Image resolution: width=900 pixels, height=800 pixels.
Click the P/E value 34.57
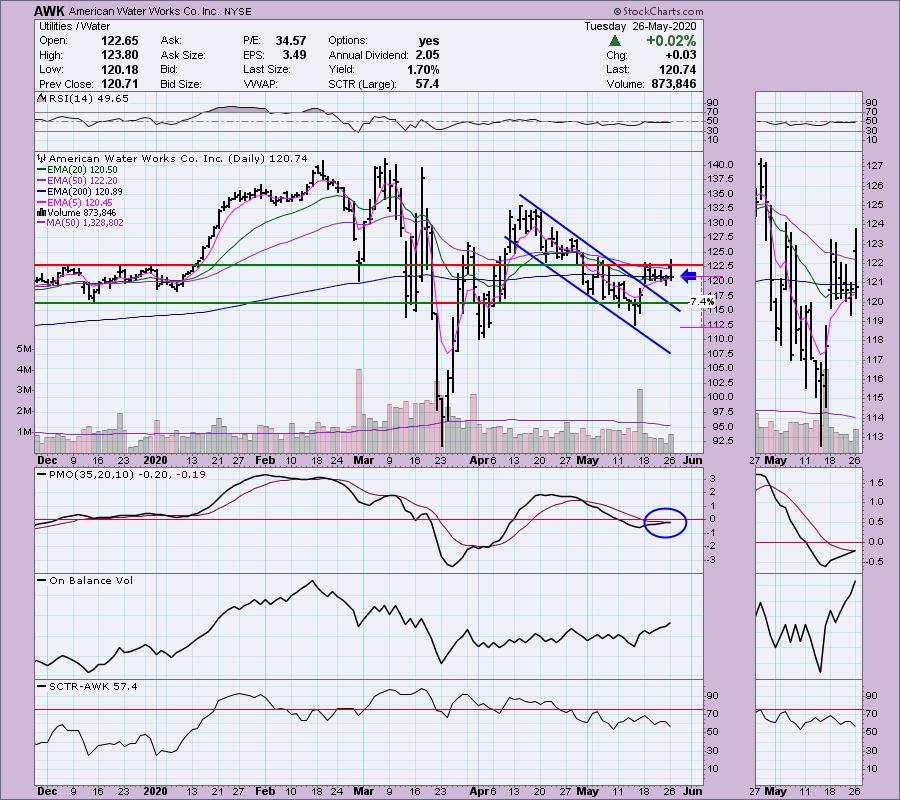[290, 41]
